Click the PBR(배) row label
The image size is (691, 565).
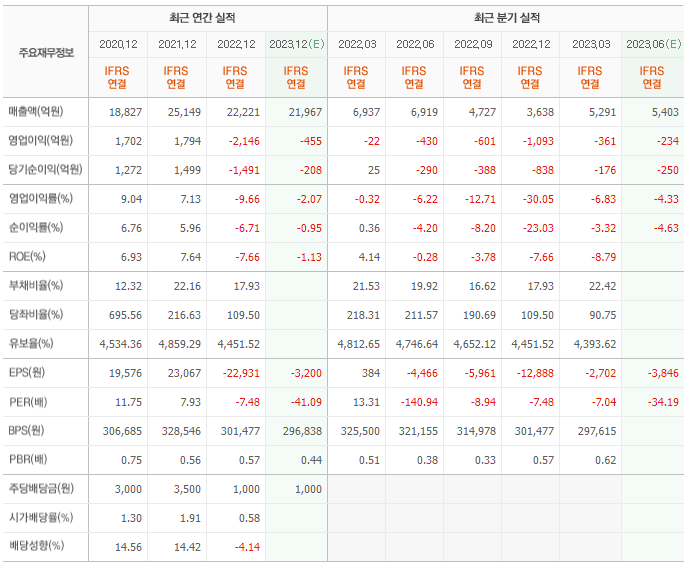click(x=28, y=460)
